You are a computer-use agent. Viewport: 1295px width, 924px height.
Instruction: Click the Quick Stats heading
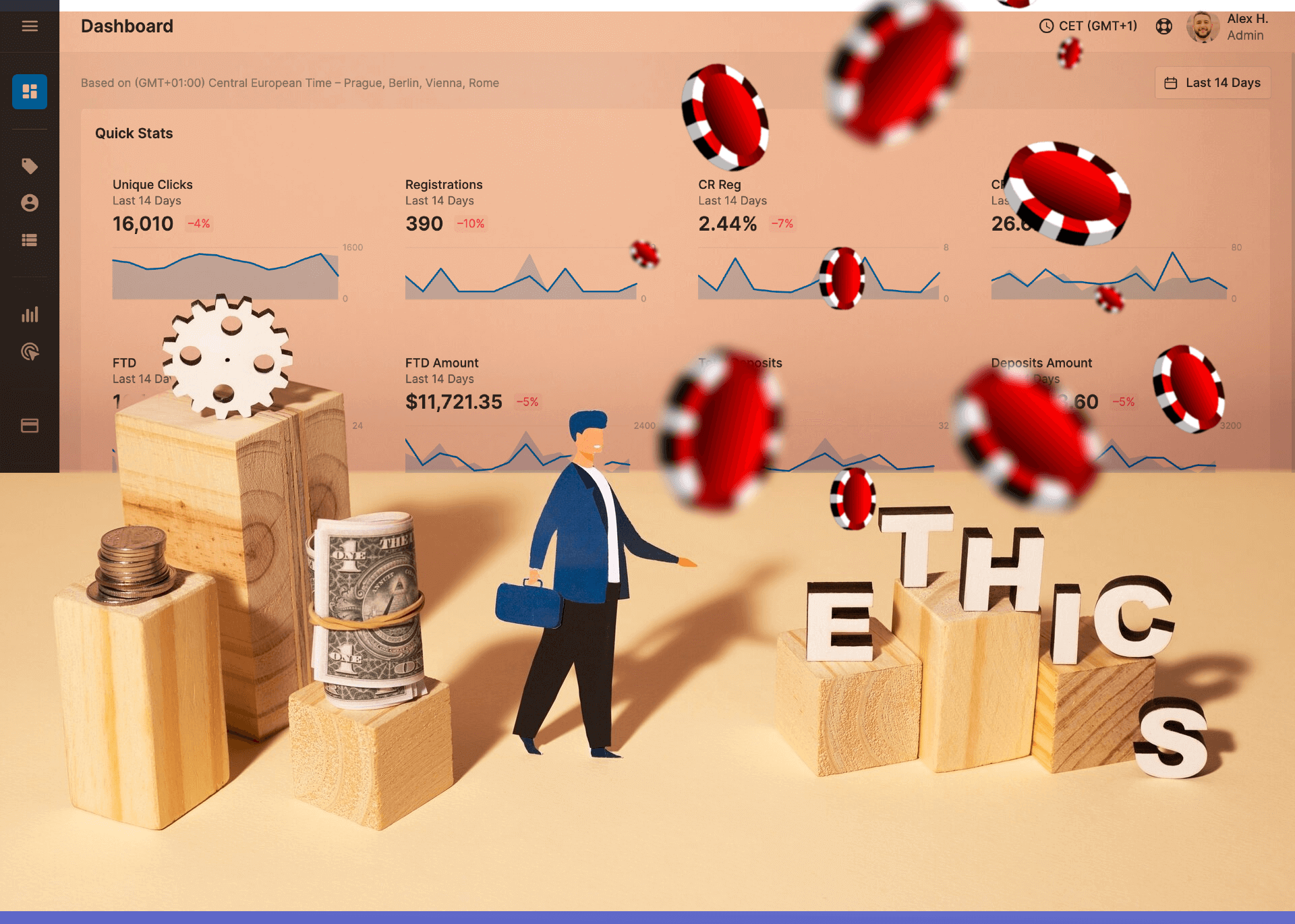[x=134, y=134]
